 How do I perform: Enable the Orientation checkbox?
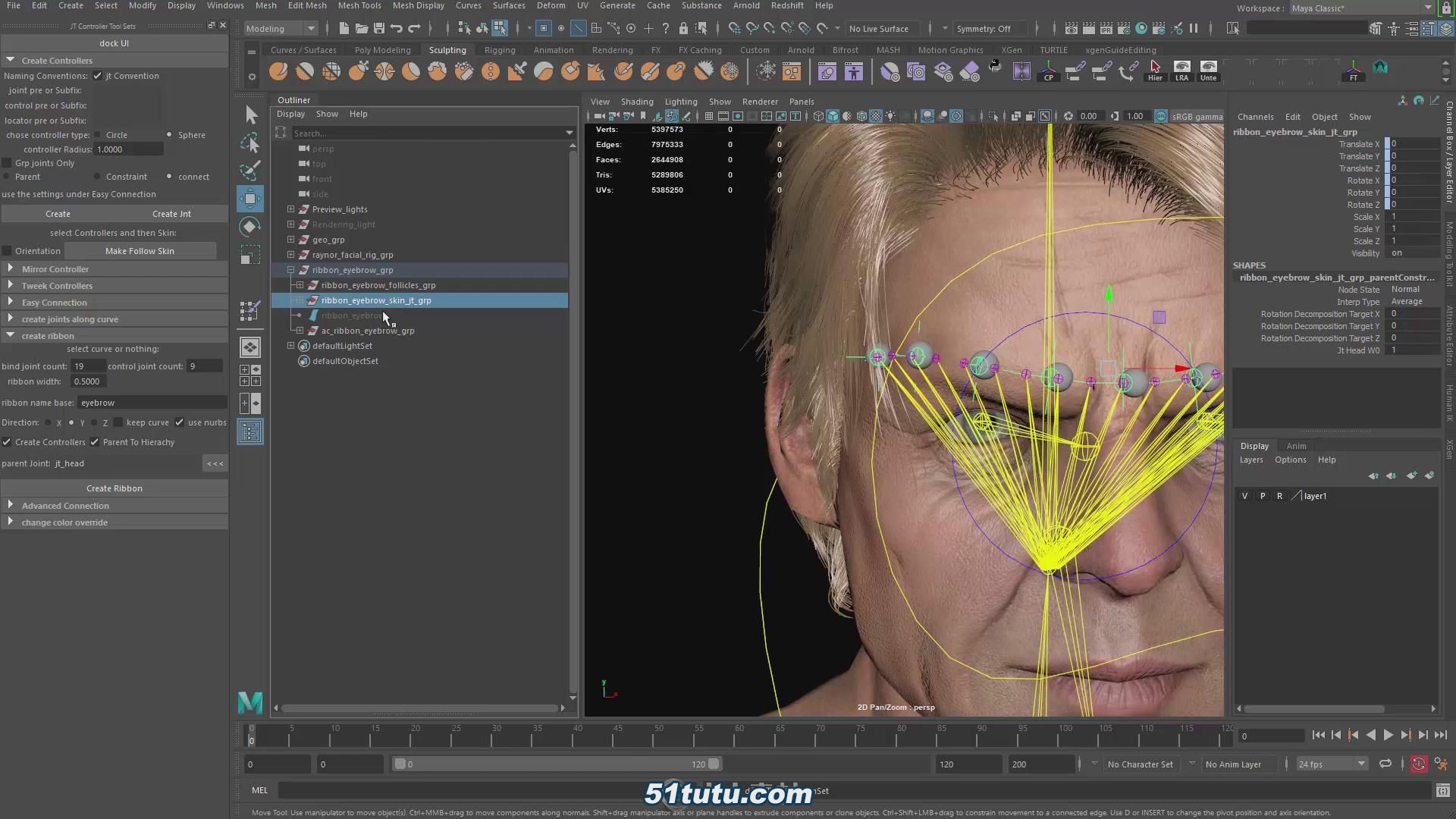[8, 251]
